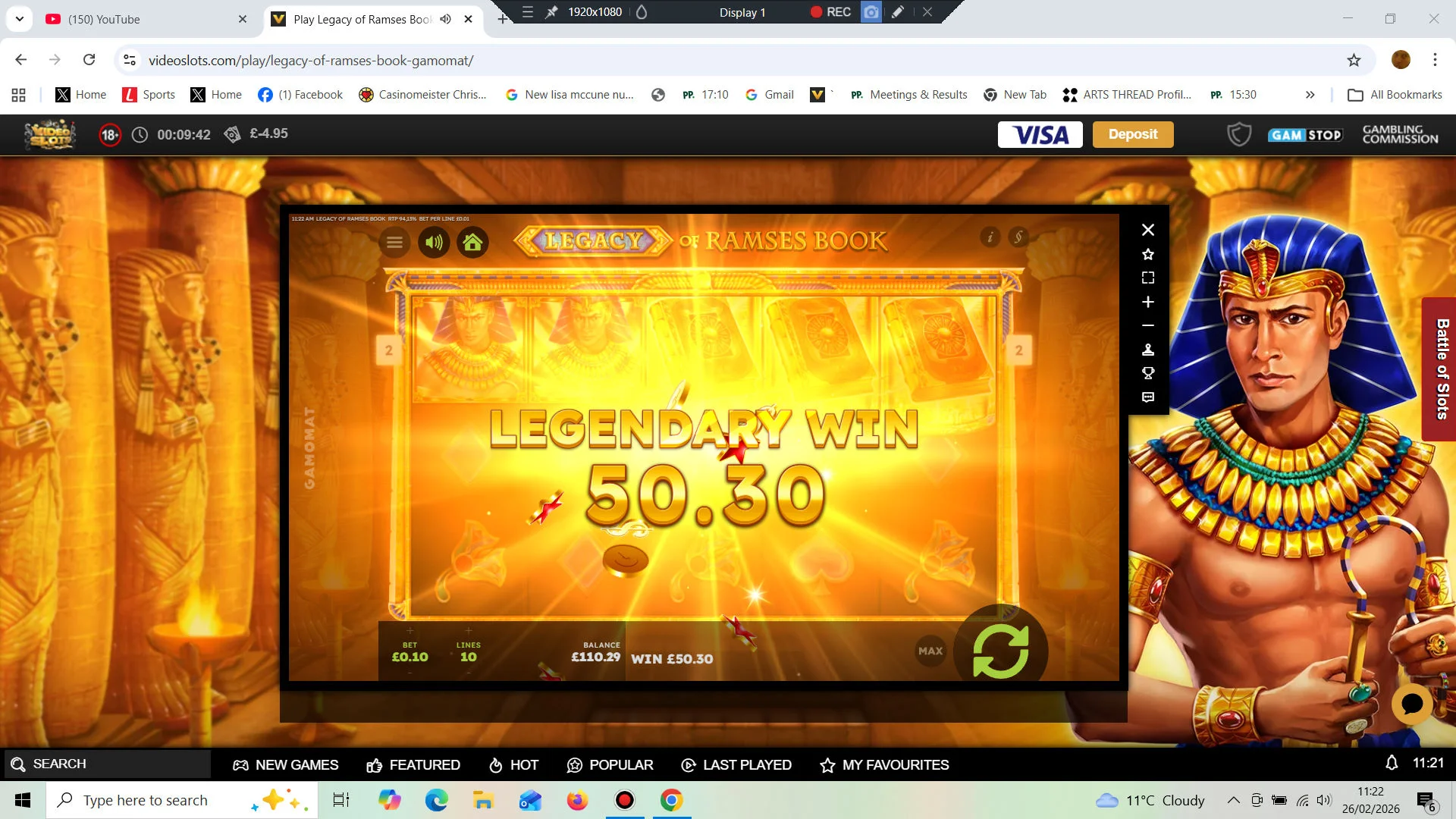
Task: Set MAX bet in the game
Action: pyautogui.click(x=930, y=651)
